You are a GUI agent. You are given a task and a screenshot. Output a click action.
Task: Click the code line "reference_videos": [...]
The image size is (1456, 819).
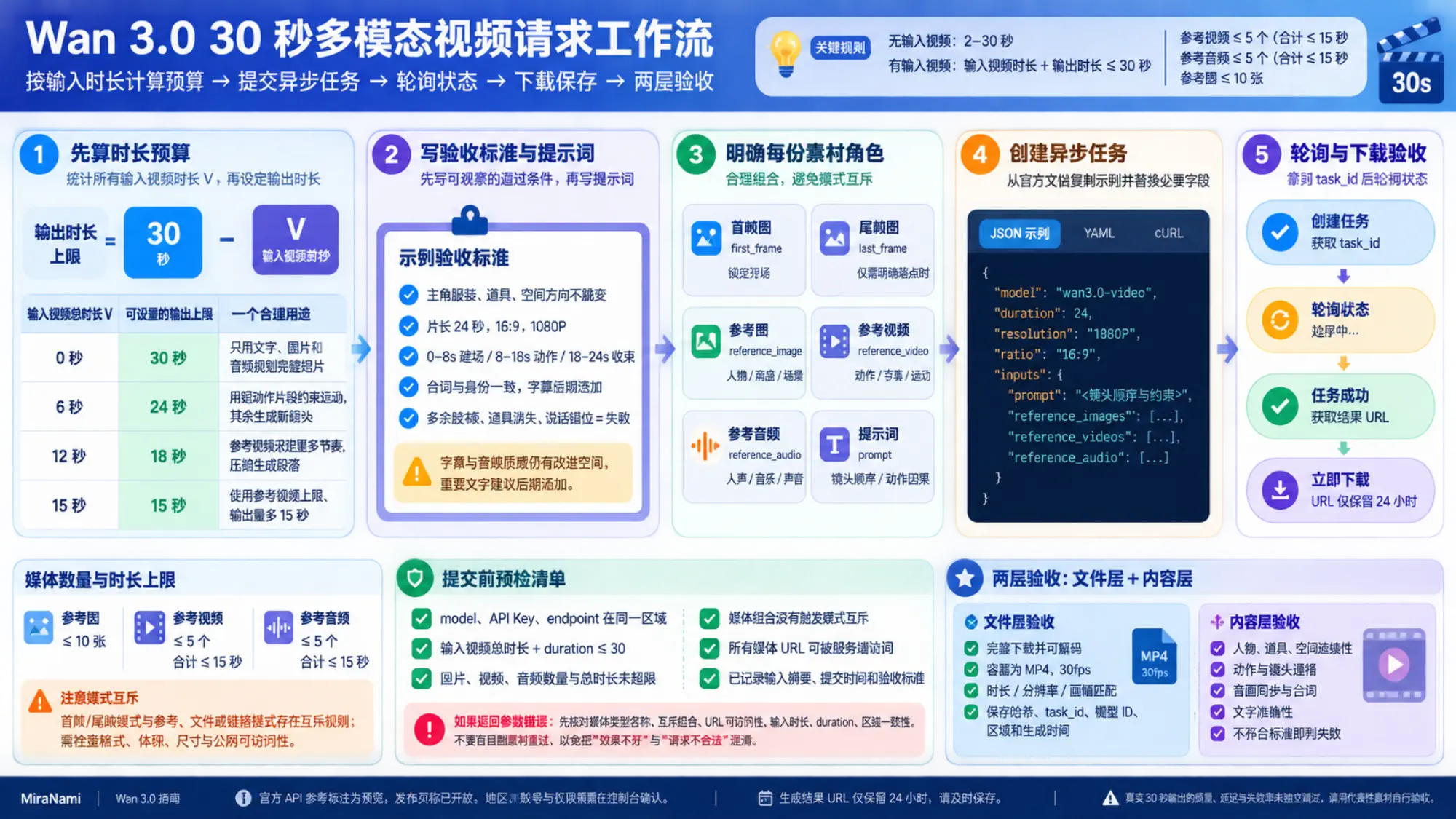coord(1093,437)
